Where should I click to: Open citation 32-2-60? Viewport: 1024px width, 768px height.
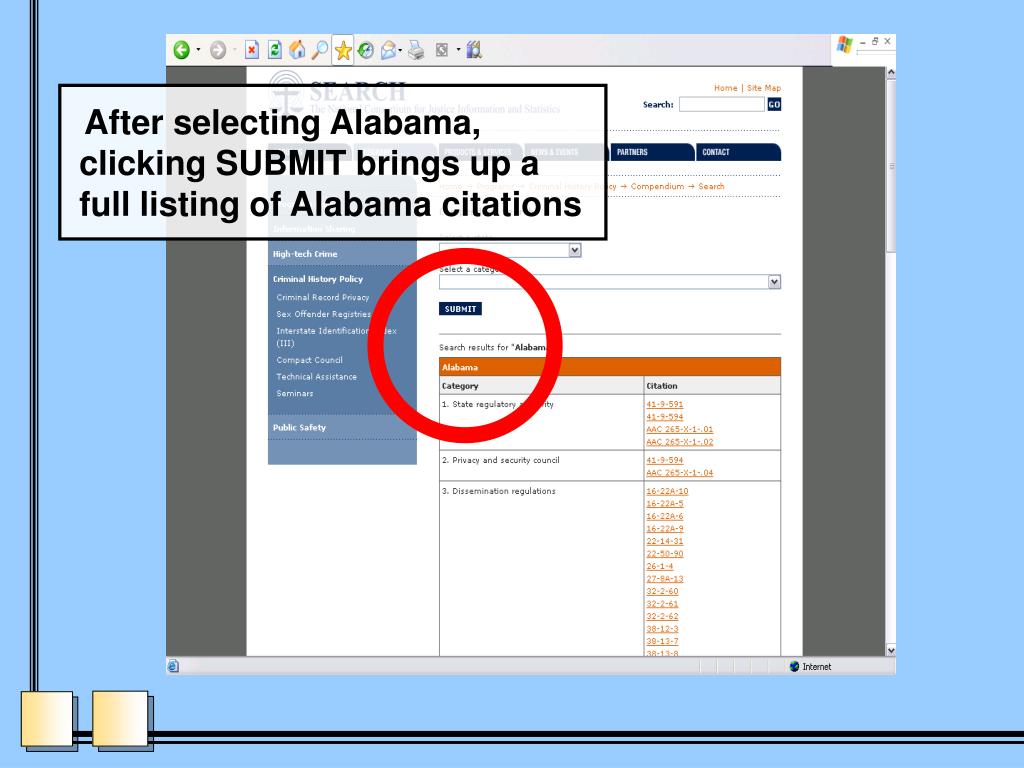click(662, 592)
